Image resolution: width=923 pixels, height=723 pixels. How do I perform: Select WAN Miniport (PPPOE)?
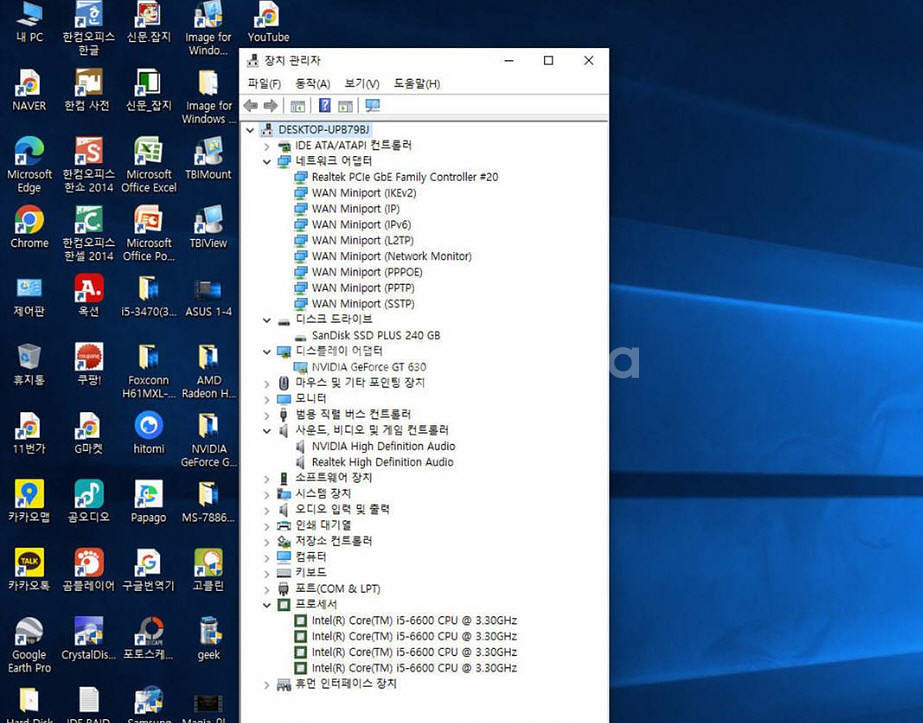tap(367, 272)
